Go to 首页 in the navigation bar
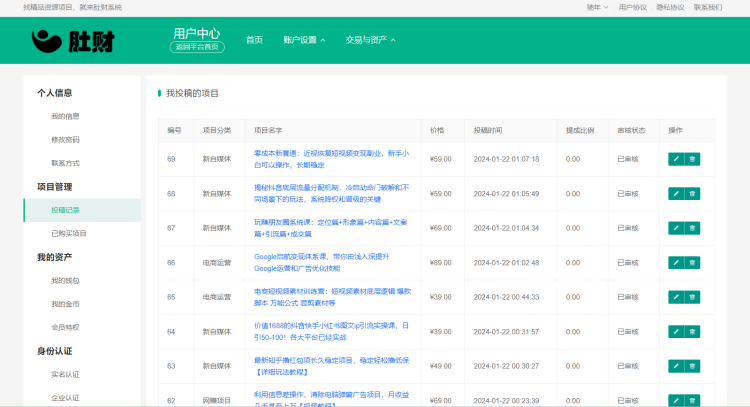 [254, 40]
